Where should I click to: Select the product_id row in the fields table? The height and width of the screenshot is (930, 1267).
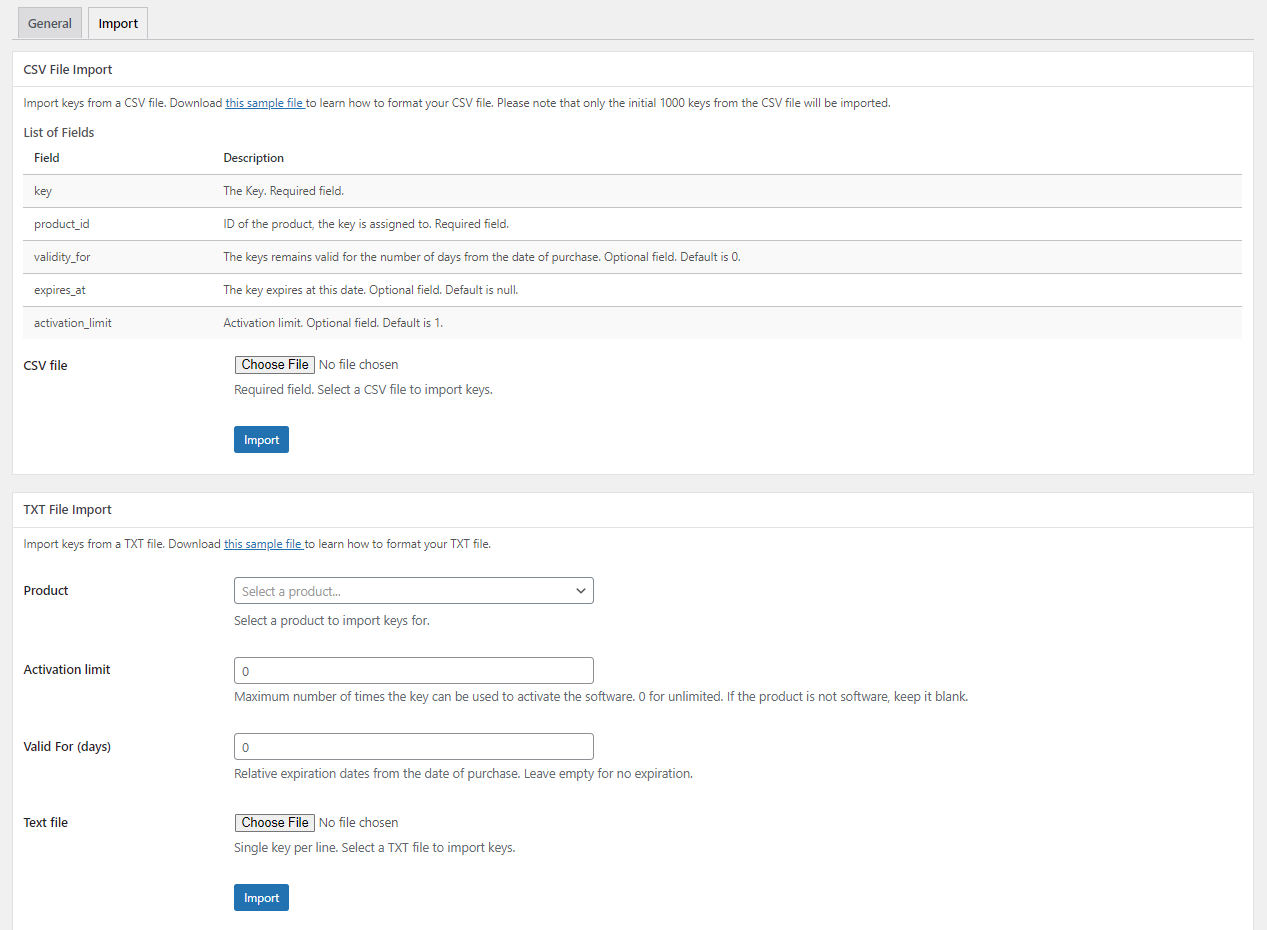point(632,224)
